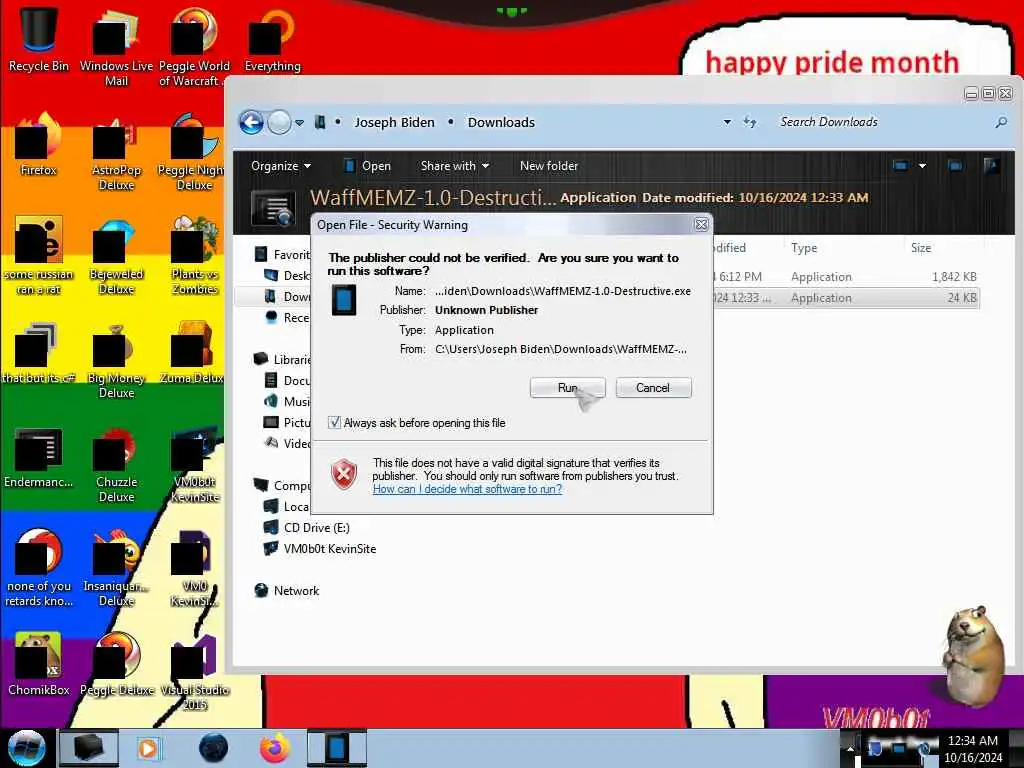Viewport: 1024px width, 768px height.
Task: Select the Insaniquarium Deluxe desktop icon
Action: pyautogui.click(x=116, y=568)
